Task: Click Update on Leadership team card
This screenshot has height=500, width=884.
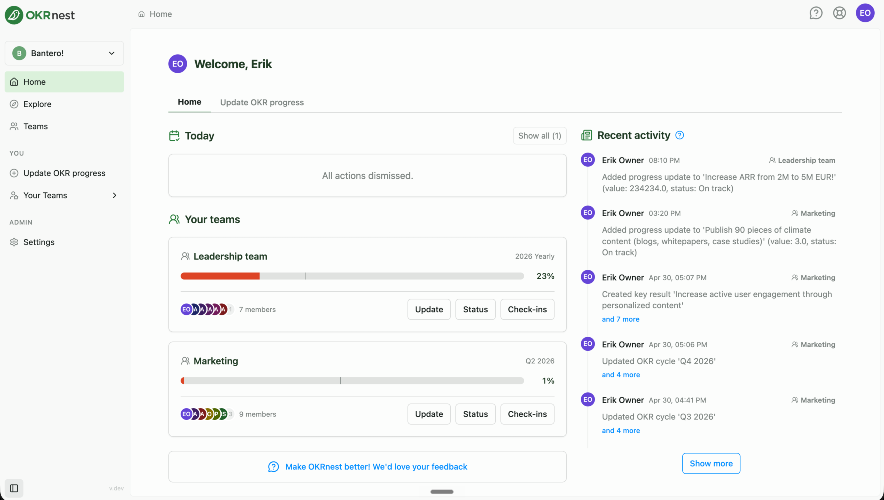Action: (429, 309)
